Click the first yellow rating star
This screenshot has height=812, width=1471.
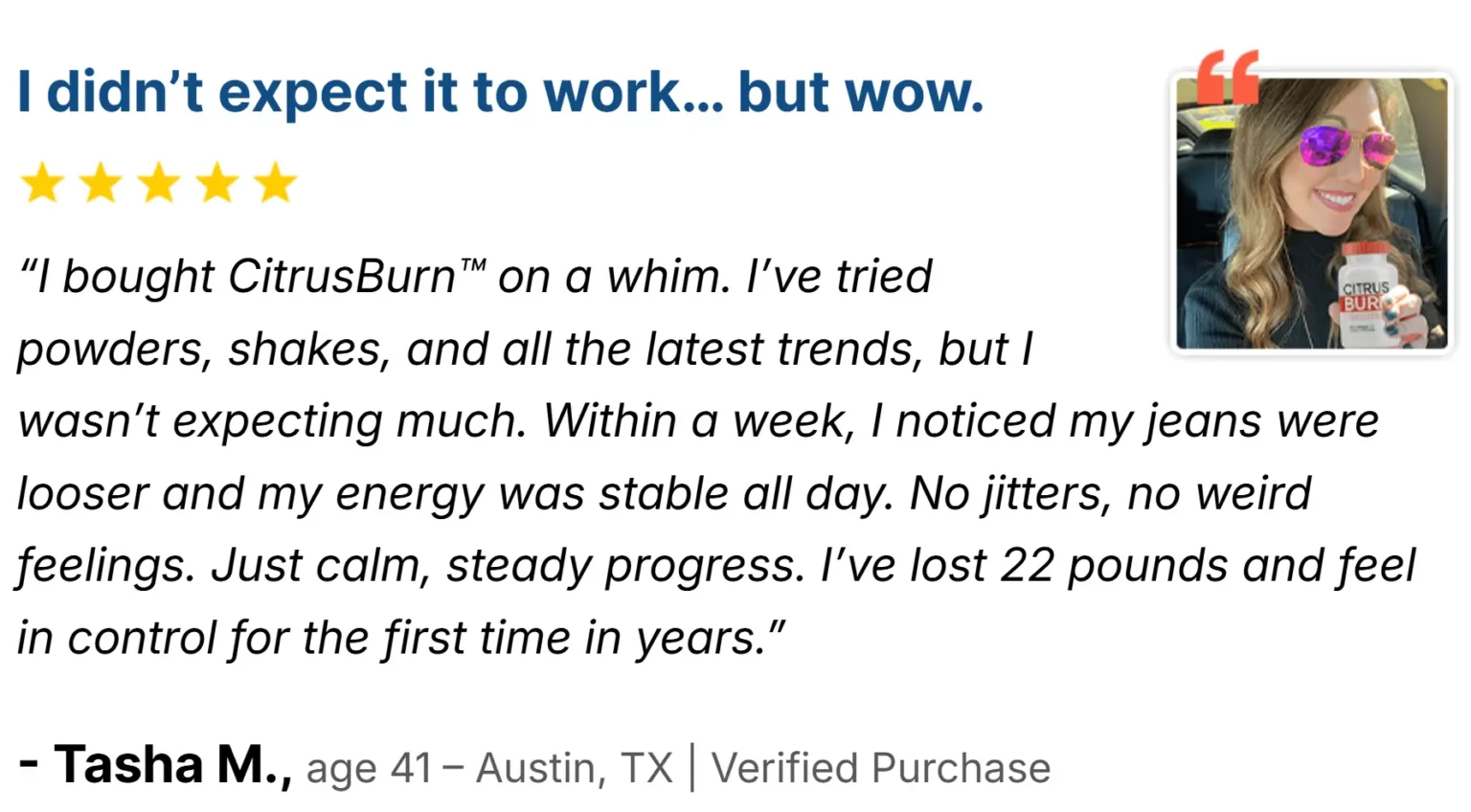click(x=42, y=183)
